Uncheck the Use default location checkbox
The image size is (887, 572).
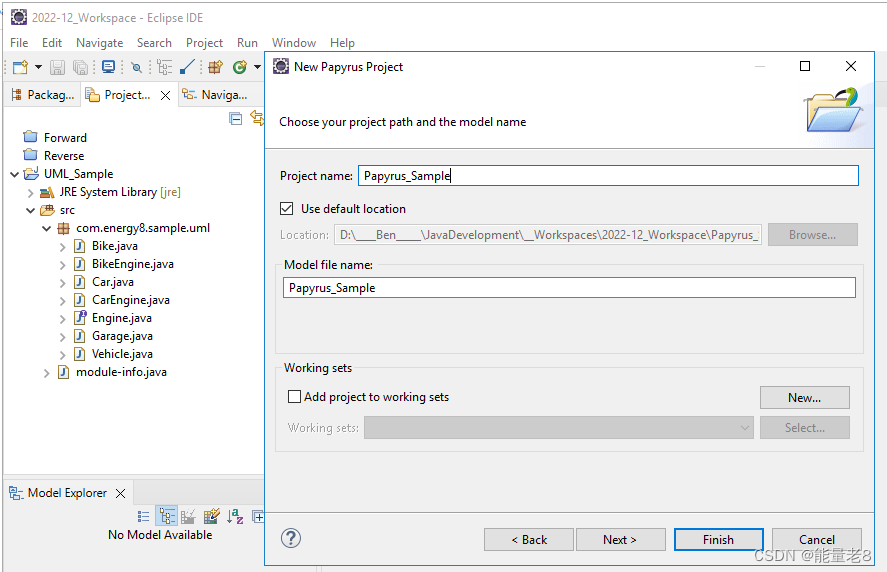pyautogui.click(x=287, y=209)
